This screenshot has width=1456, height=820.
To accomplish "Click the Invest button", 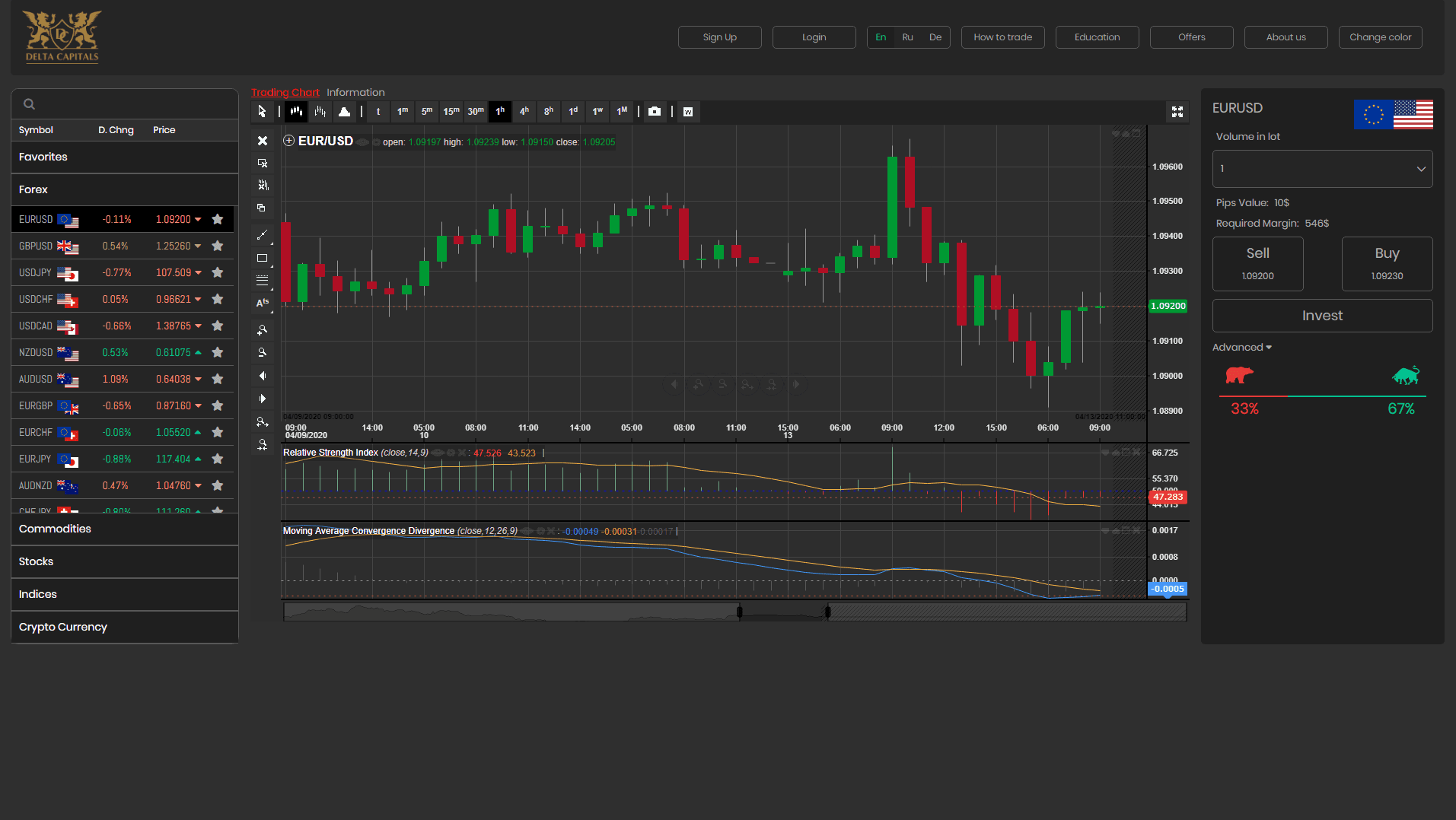I will [x=1322, y=316].
